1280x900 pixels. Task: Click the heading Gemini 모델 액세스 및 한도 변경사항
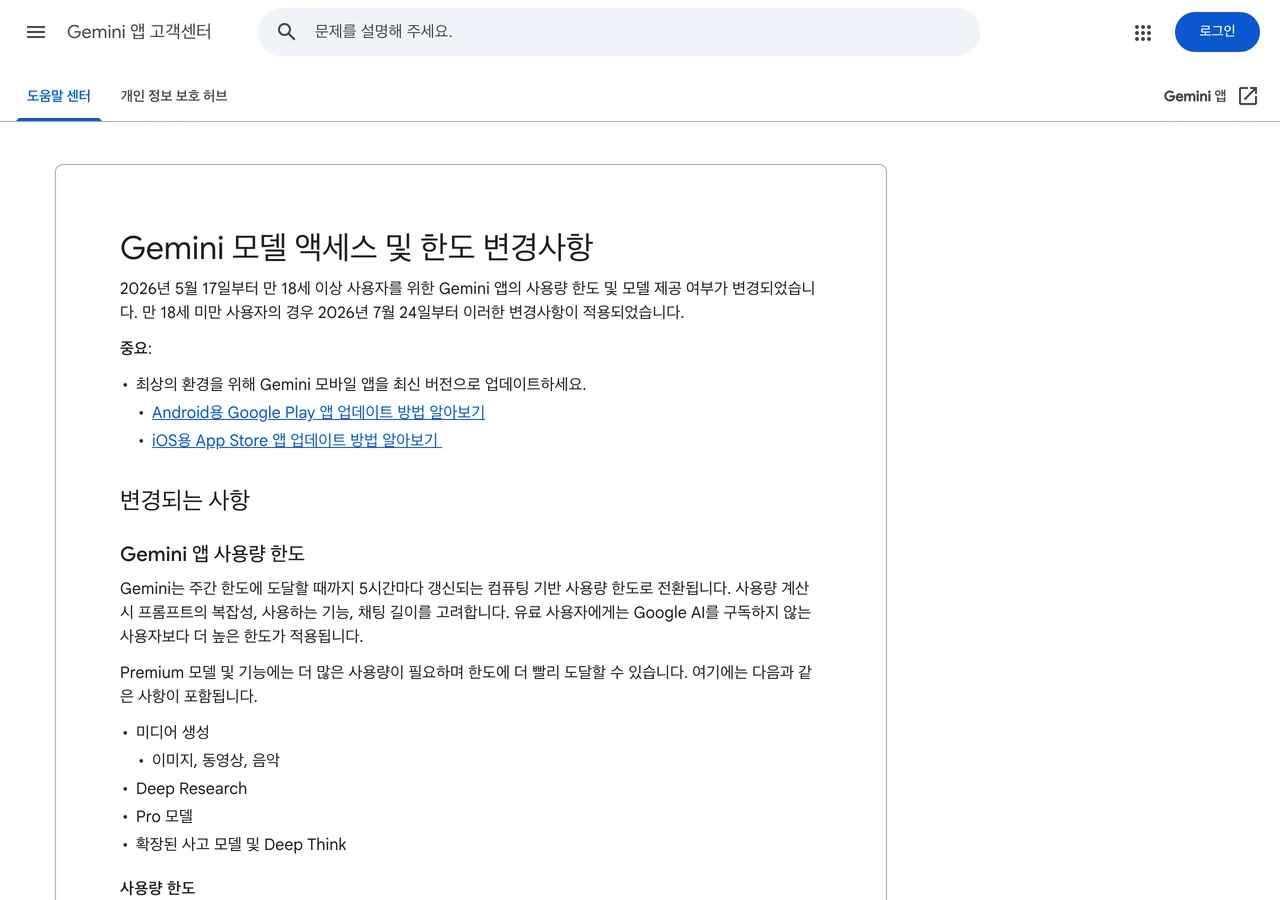356,247
